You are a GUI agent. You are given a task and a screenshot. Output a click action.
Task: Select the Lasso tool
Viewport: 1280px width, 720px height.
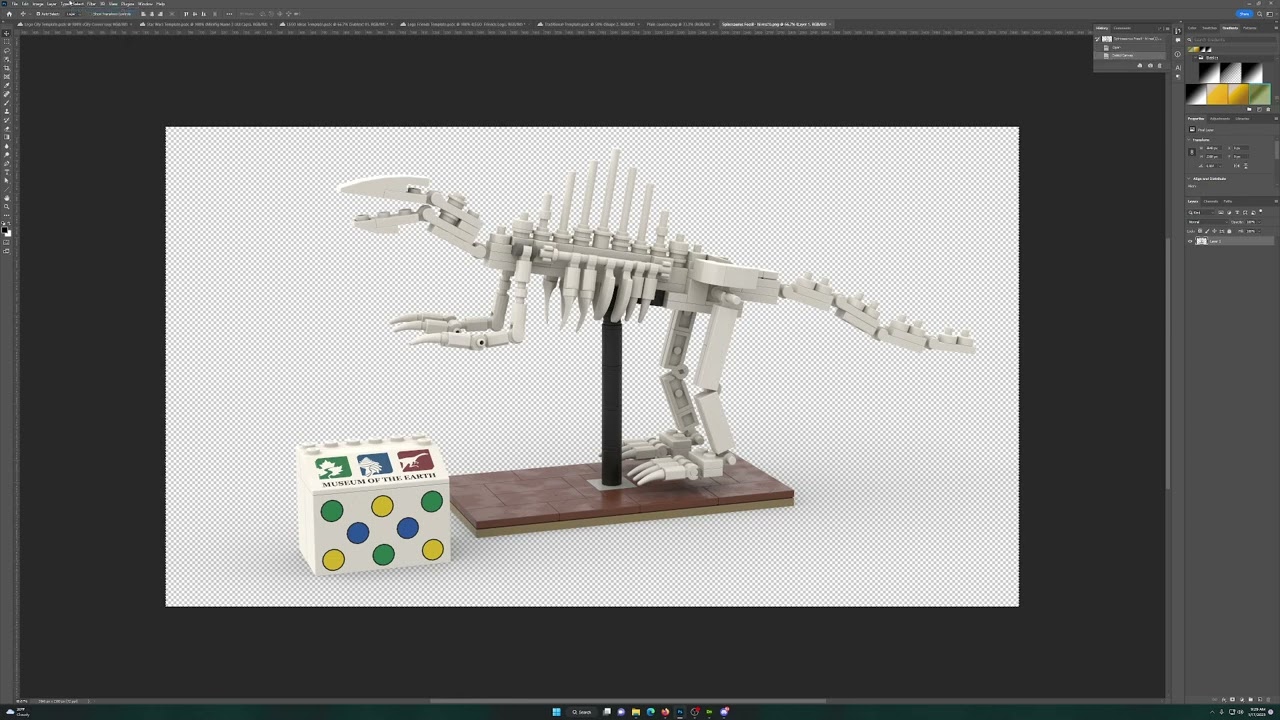click(6, 50)
